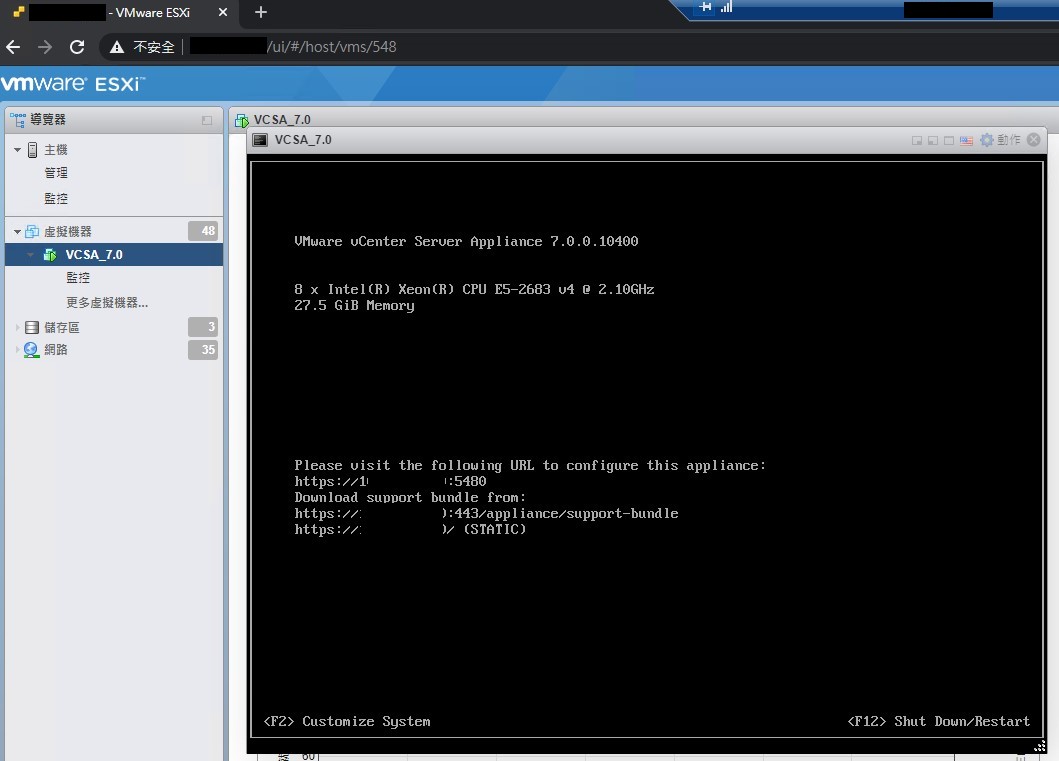
Task: Close the VMware ESXi browser tab
Action: [x=223, y=12]
